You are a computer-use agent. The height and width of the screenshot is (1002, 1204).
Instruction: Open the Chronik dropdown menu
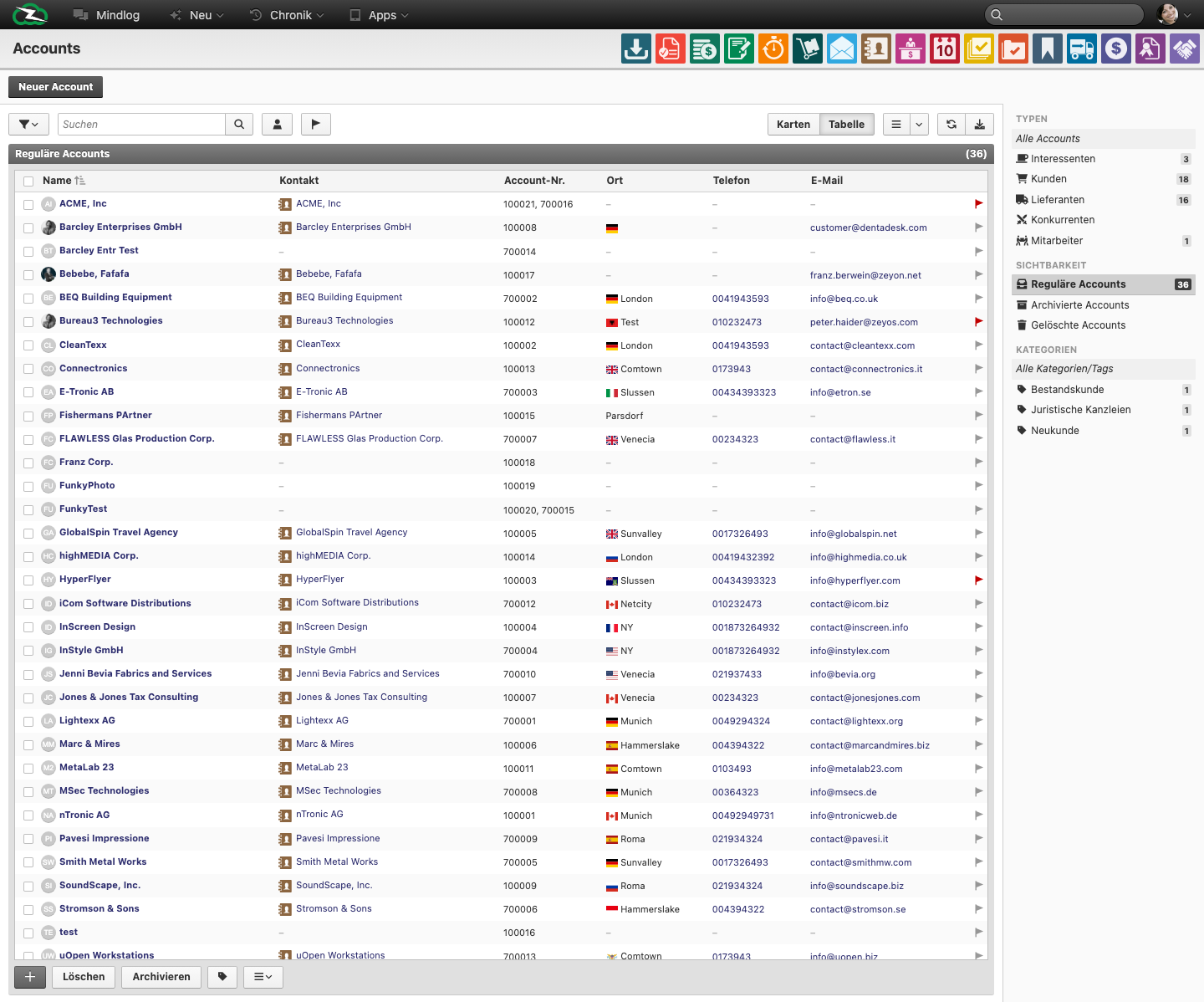[287, 15]
